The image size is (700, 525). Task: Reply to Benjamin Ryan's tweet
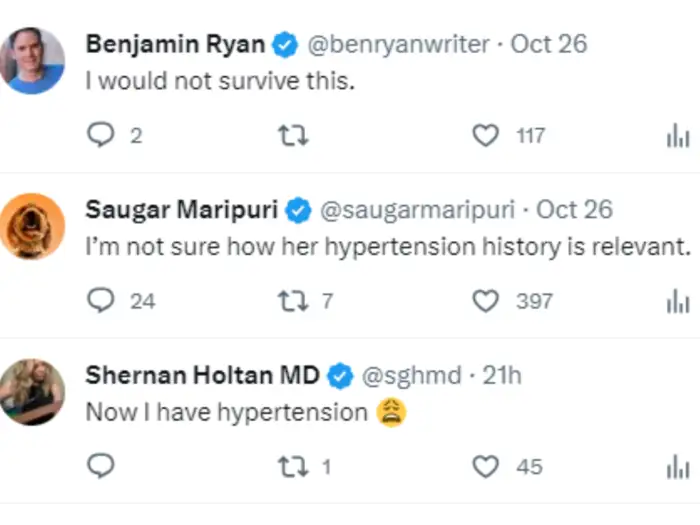coord(101,136)
